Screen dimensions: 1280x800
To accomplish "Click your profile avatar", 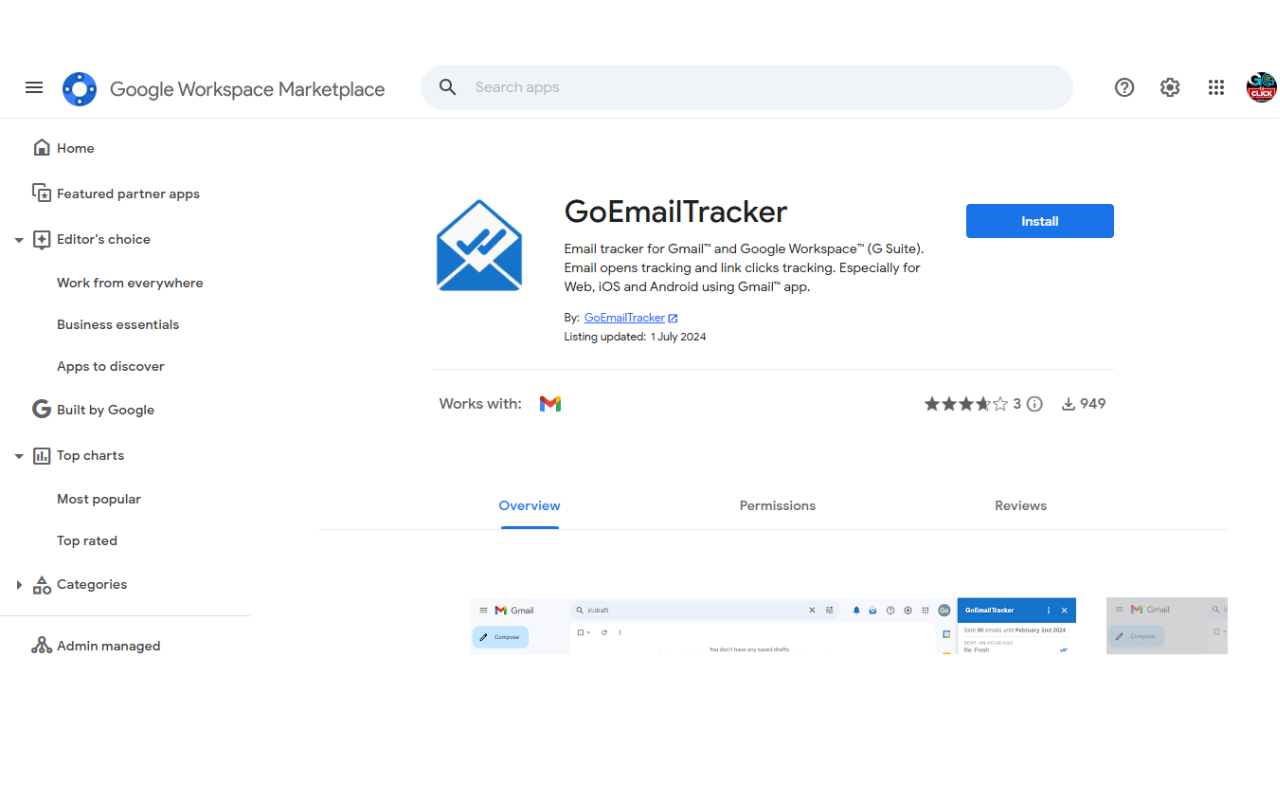I will pyautogui.click(x=1261, y=87).
